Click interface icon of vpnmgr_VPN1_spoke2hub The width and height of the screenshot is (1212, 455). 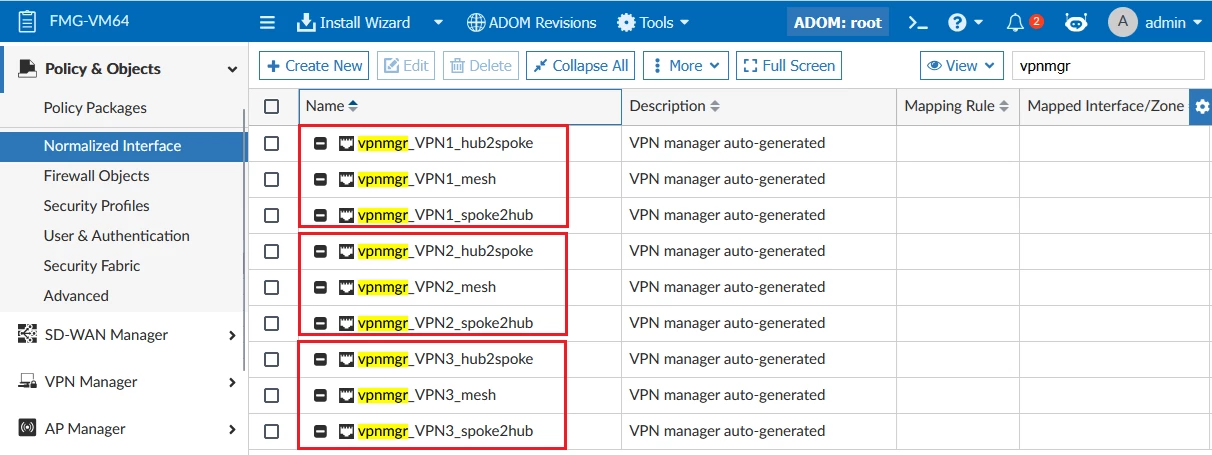[347, 215]
